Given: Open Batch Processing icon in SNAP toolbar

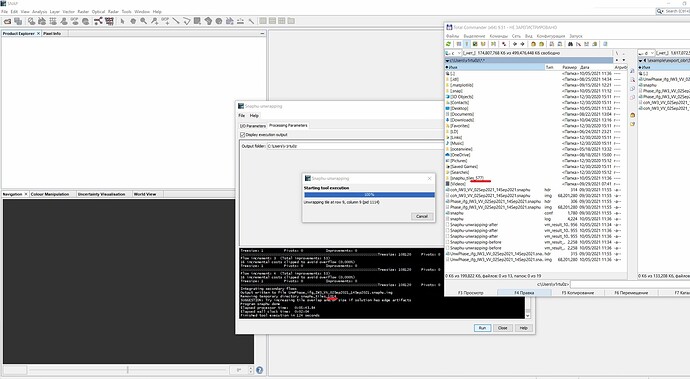Looking at the screenshot, I should pyautogui.click(x=109, y=21).
